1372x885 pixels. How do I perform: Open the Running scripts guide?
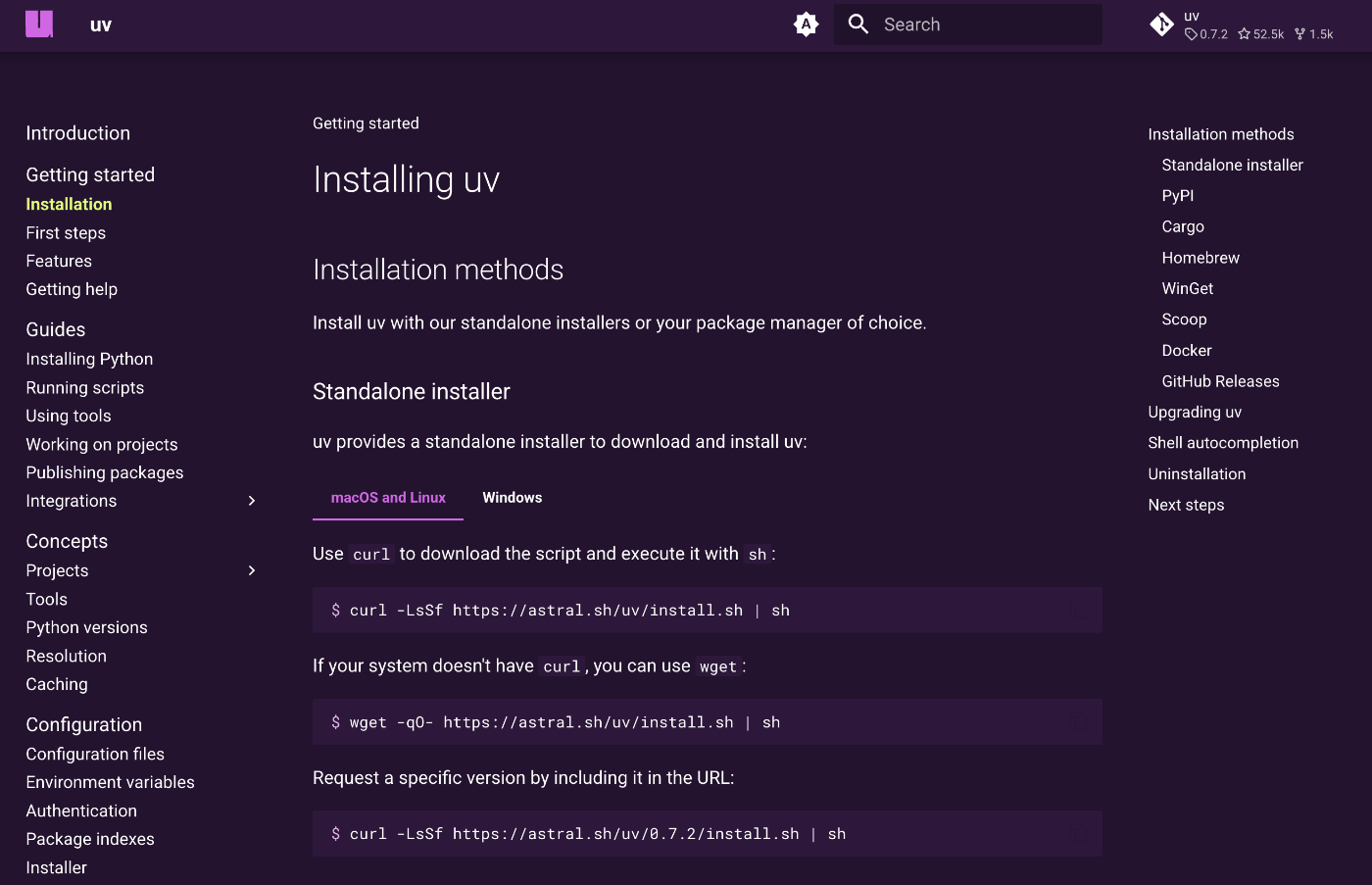click(x=85, y=388)
